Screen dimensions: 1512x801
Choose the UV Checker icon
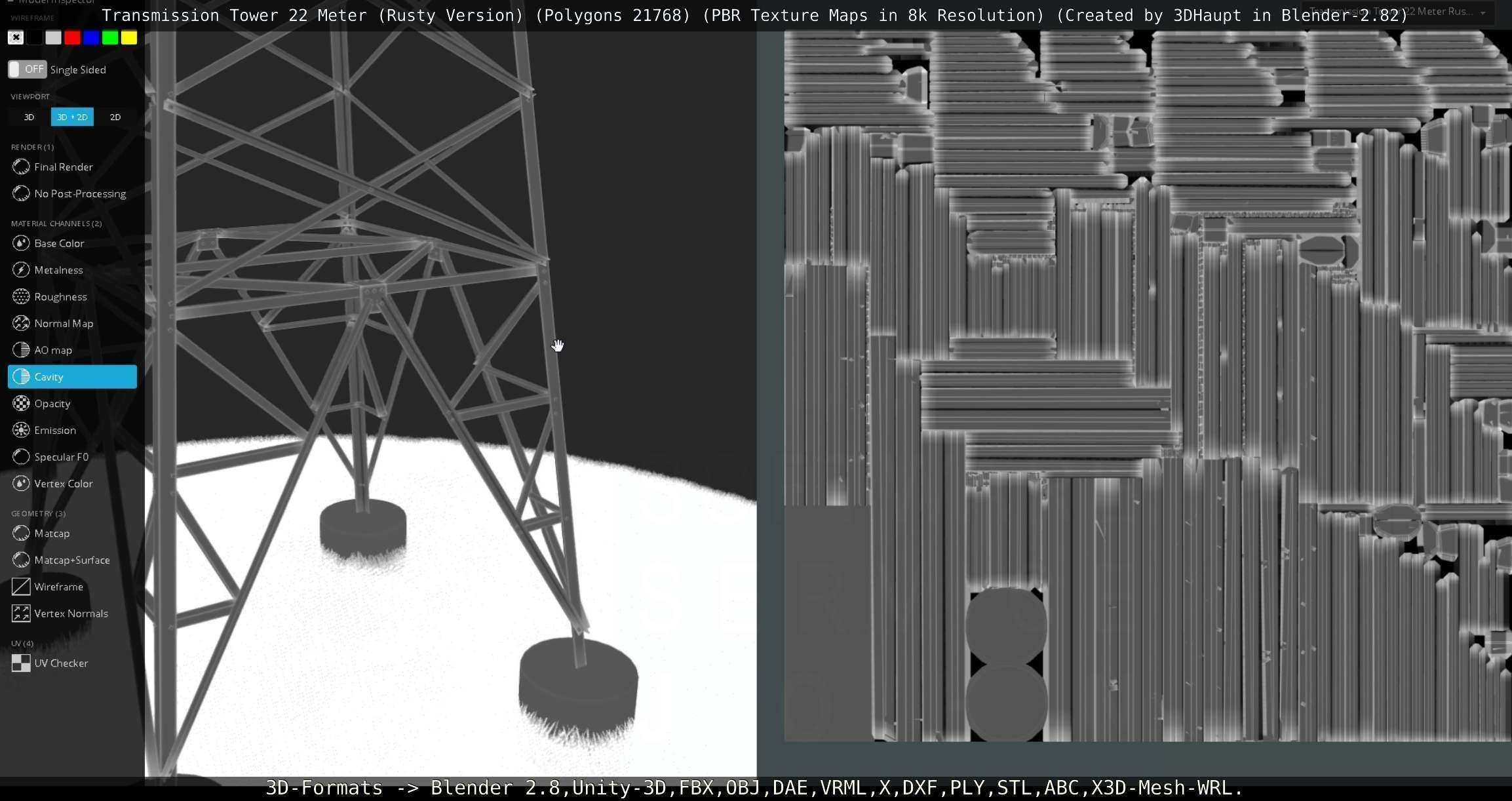[21, 663]
